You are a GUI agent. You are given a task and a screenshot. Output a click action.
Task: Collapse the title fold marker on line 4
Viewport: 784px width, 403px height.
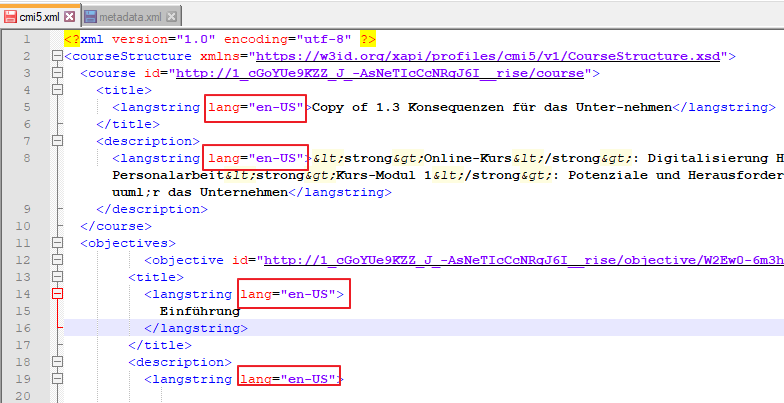click(x=58, y=90)
